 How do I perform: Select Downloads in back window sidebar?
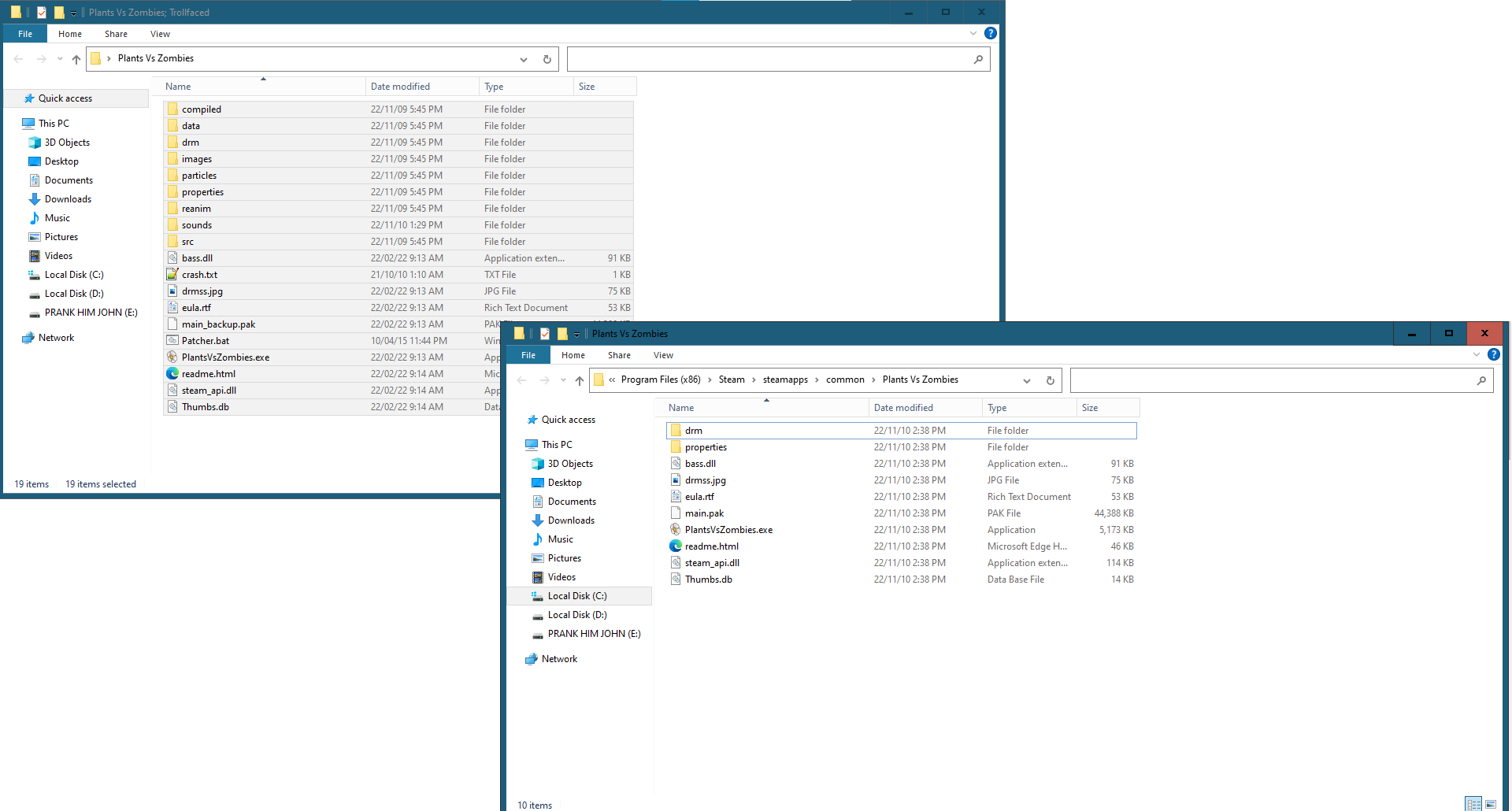tap(68, 199)
